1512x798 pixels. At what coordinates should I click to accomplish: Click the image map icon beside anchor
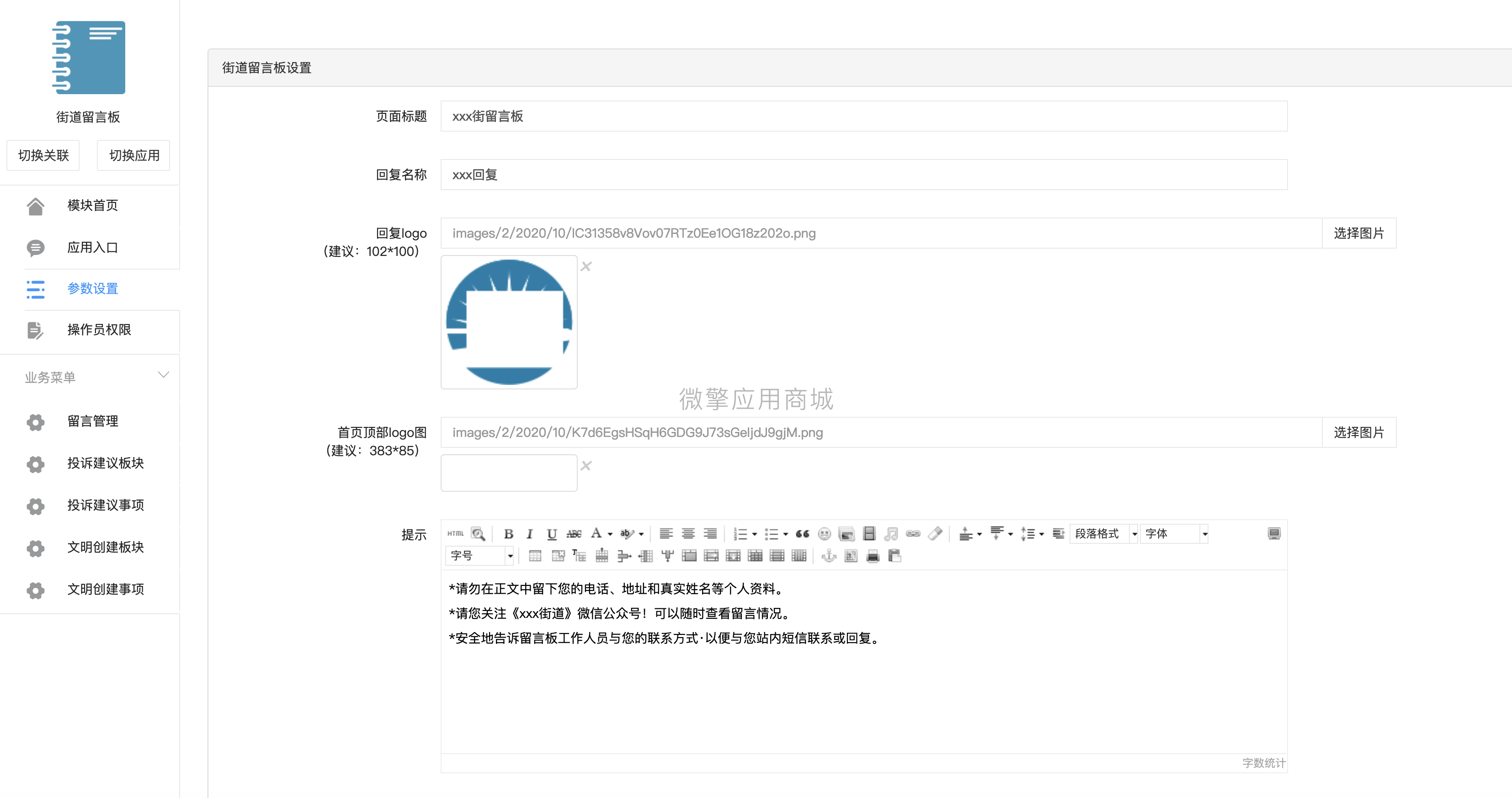(851, 556)
